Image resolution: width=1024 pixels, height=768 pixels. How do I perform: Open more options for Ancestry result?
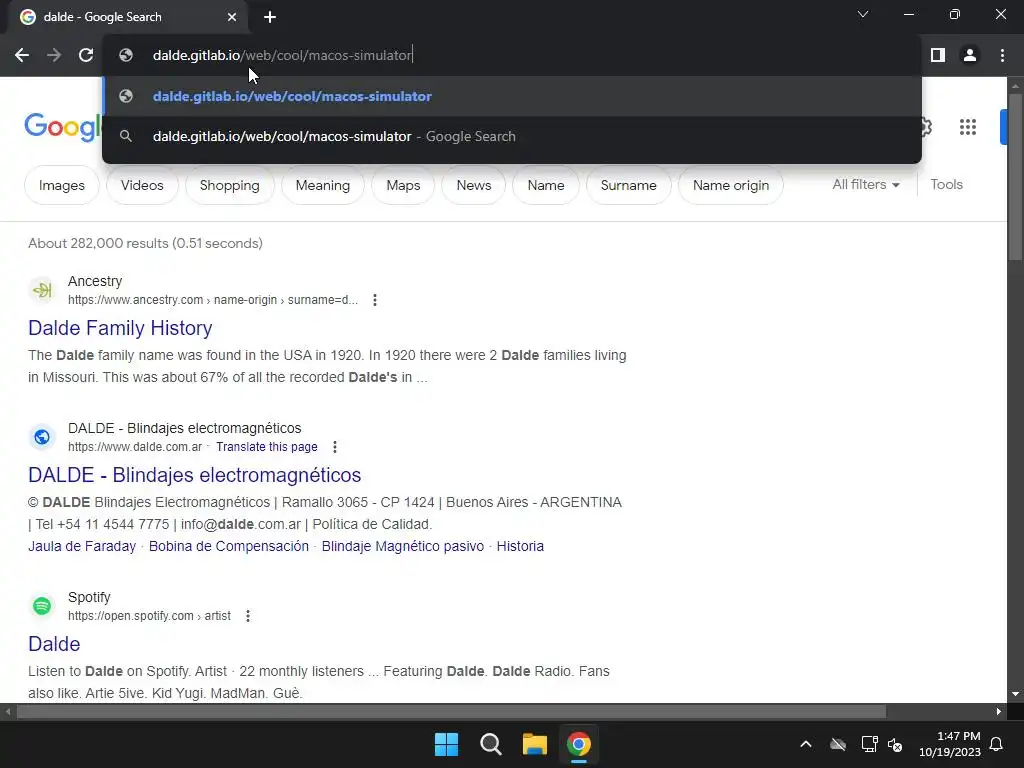coord(375,300)
